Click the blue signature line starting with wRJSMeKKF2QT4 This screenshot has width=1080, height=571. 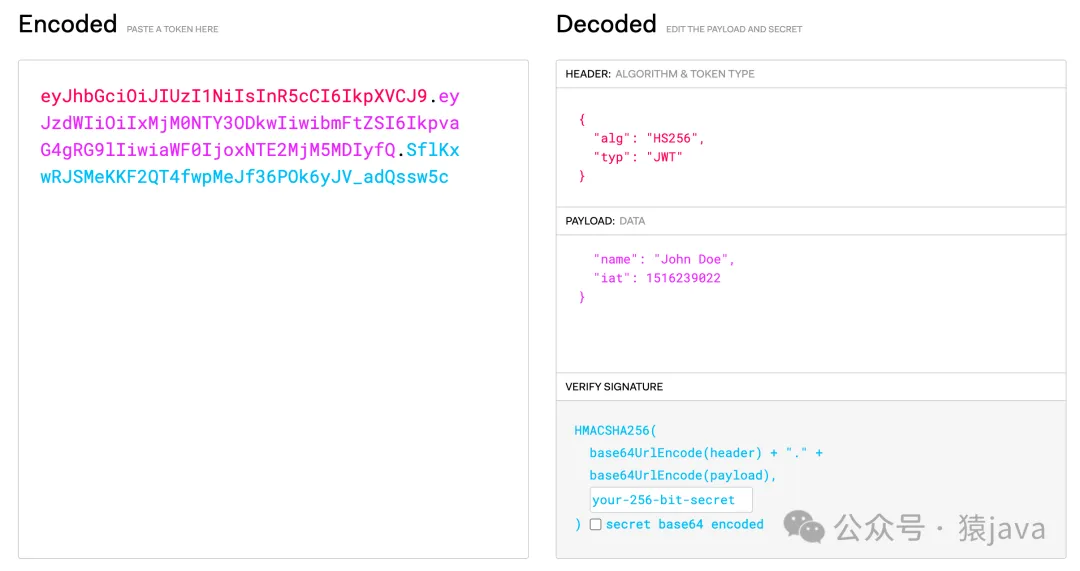point(245,176)
